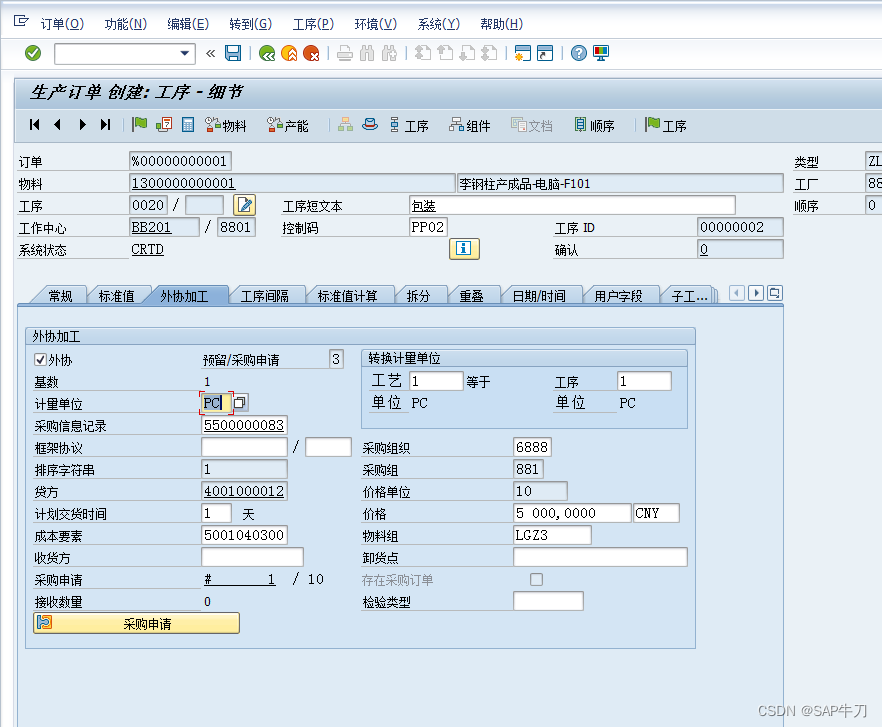Viewport: 882px width, 727px height.
Task: Click the Customize Local Layout monitor icon
Action: (601, 53)
